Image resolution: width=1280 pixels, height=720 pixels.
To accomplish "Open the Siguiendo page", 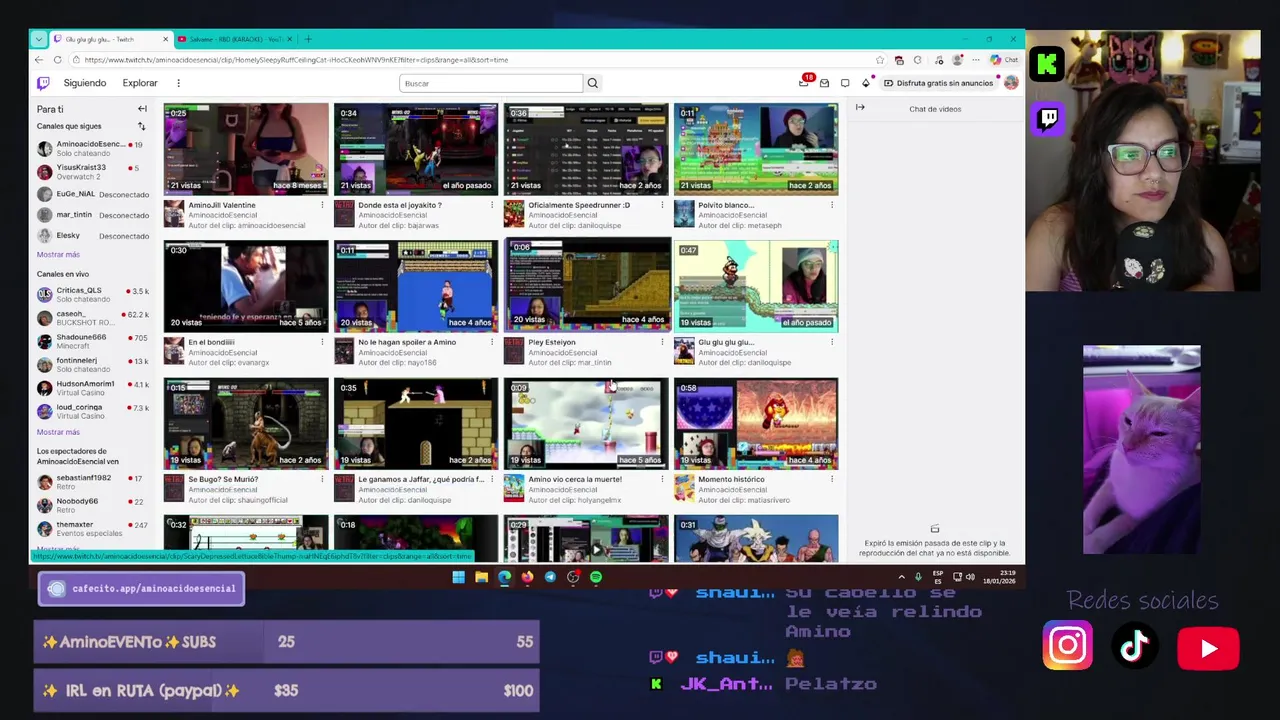I will 85,83.
